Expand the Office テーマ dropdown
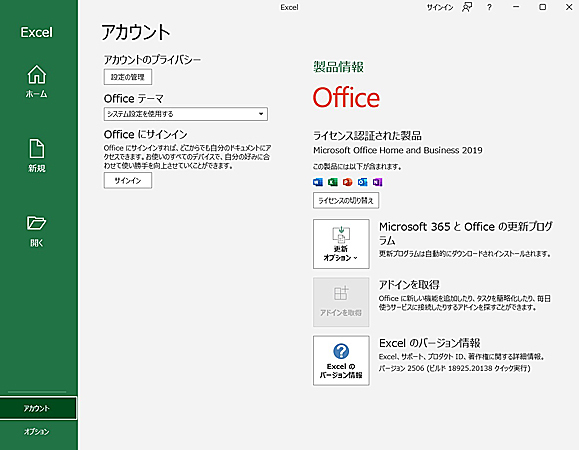Image resolution: width=579 pixels, height=450 pixels. point(186,114)
